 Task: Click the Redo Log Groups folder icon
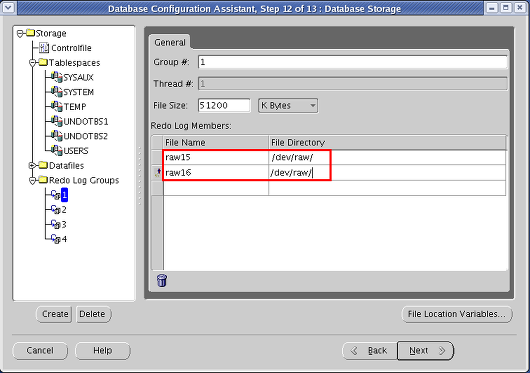(43, 179)
